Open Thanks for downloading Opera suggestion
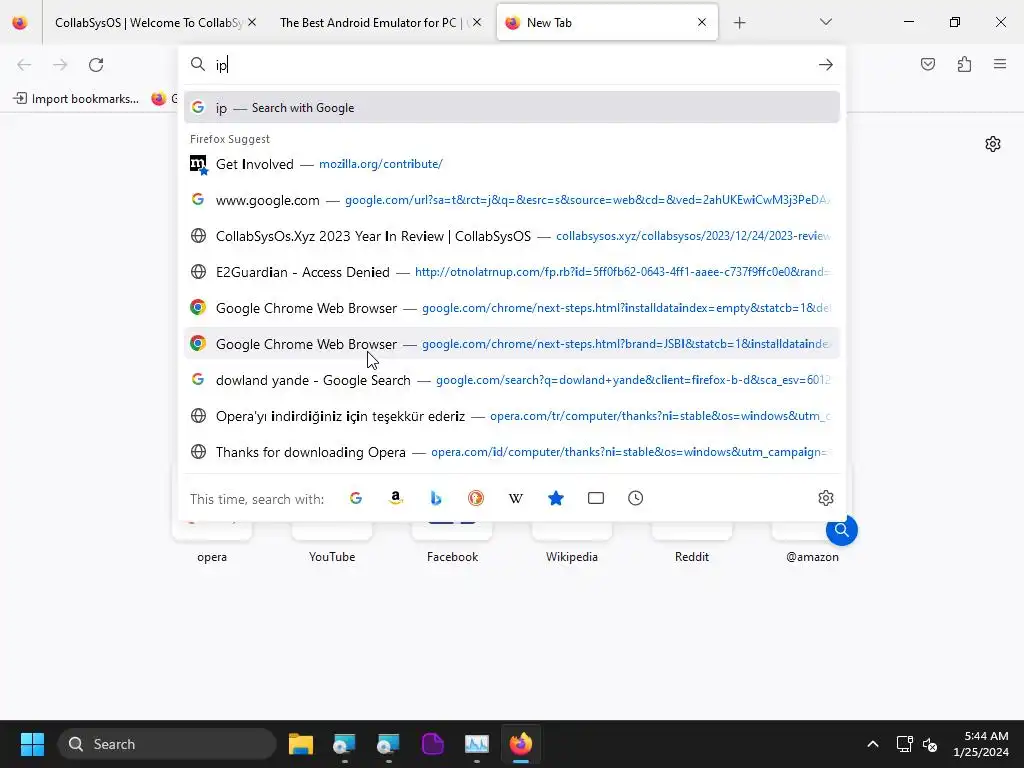The image size is (1024, 768). pos(511,452)
